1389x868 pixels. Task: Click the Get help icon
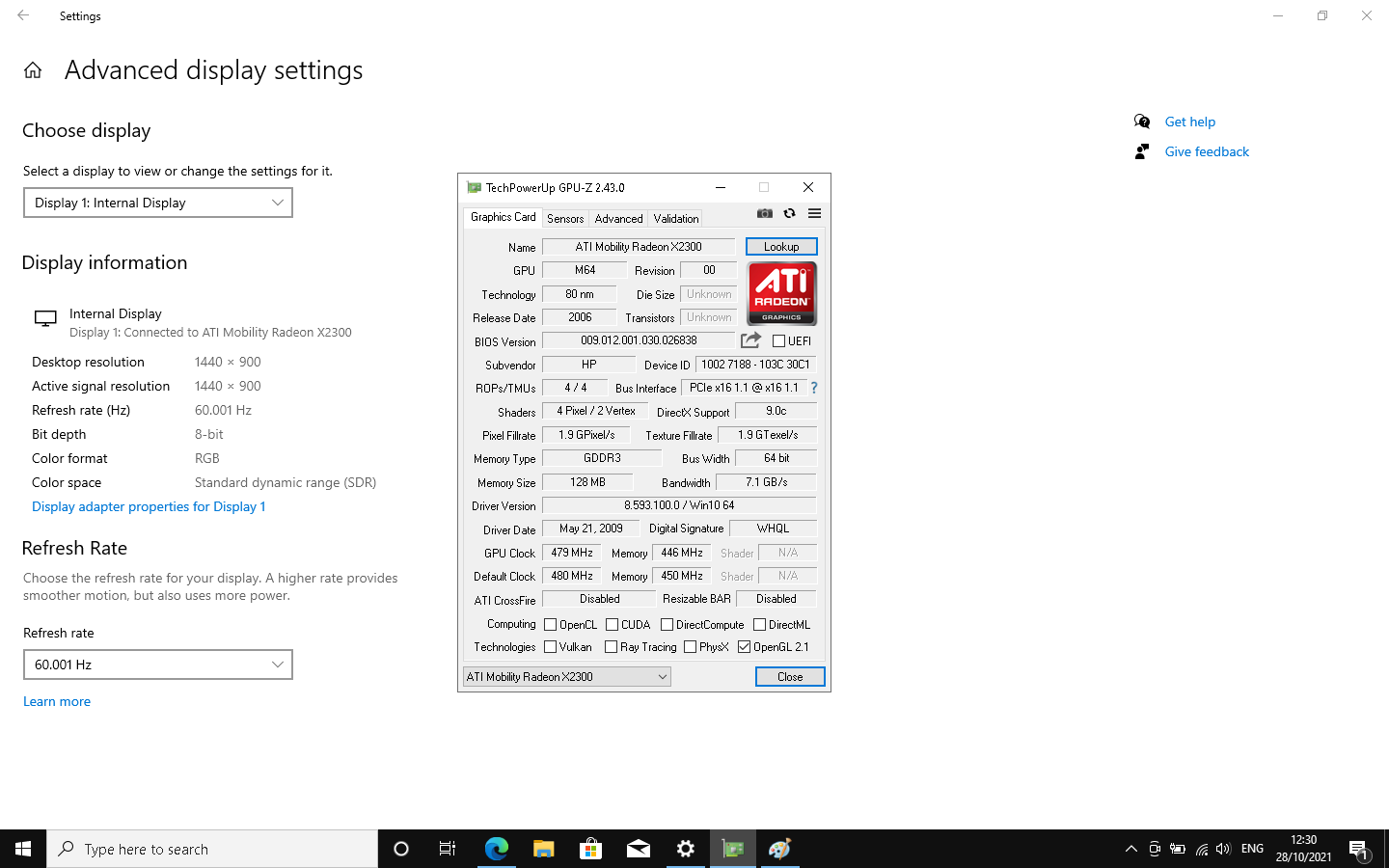click(1142, 122)
